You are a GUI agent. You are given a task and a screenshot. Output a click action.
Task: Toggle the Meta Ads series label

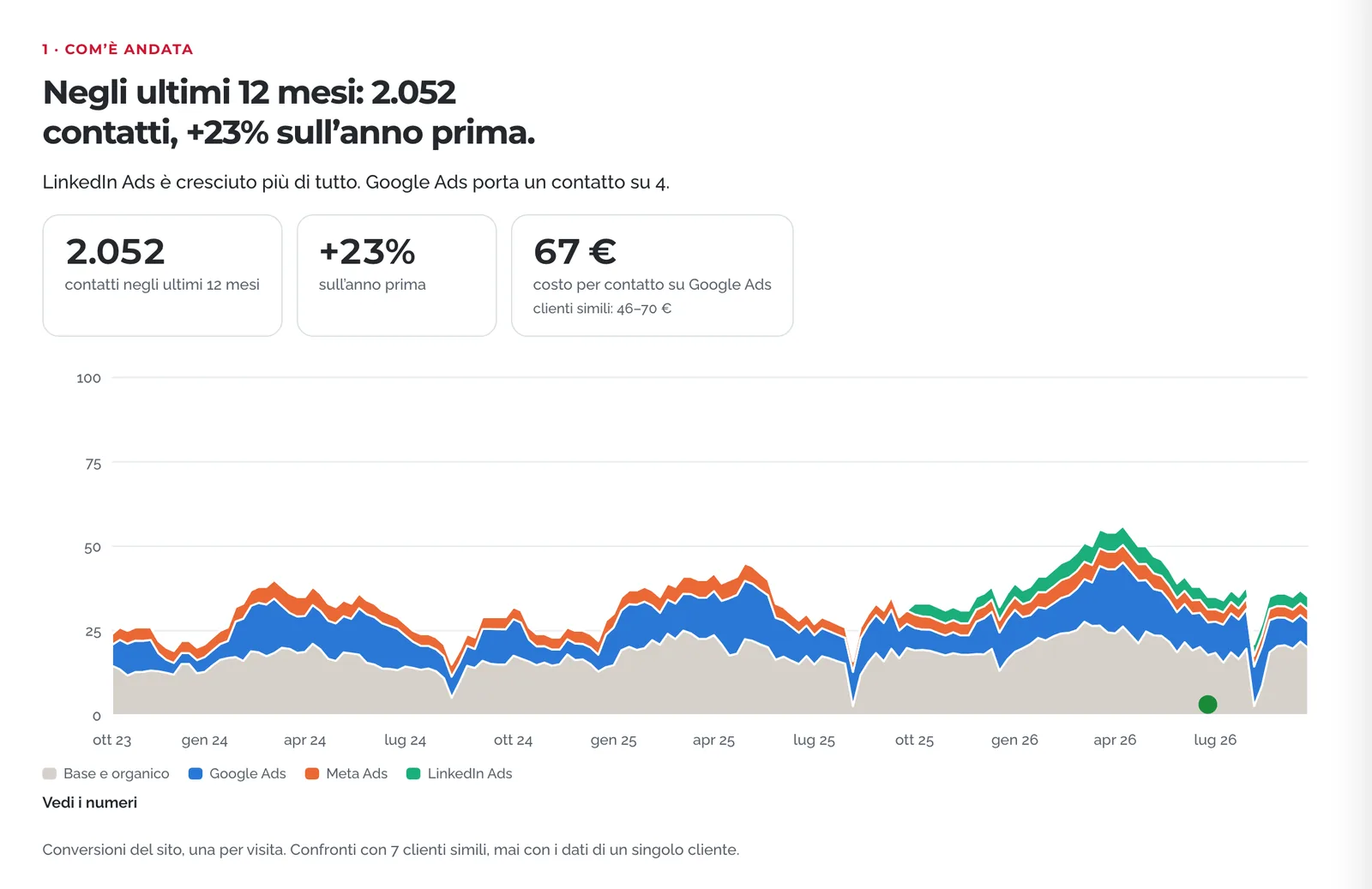pos(357,773)
